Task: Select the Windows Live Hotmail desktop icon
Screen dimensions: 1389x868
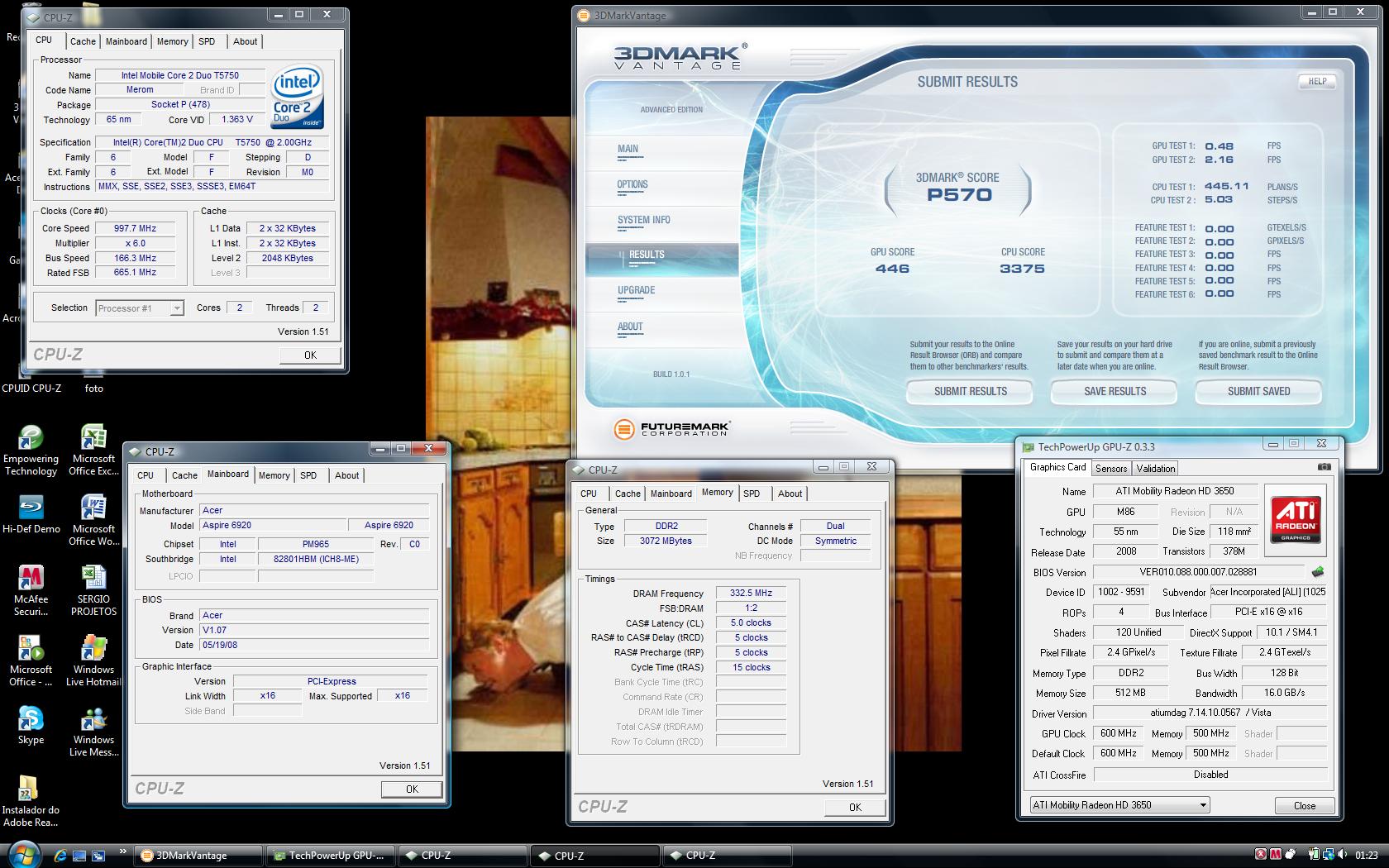Action: [x=93, y=661]
